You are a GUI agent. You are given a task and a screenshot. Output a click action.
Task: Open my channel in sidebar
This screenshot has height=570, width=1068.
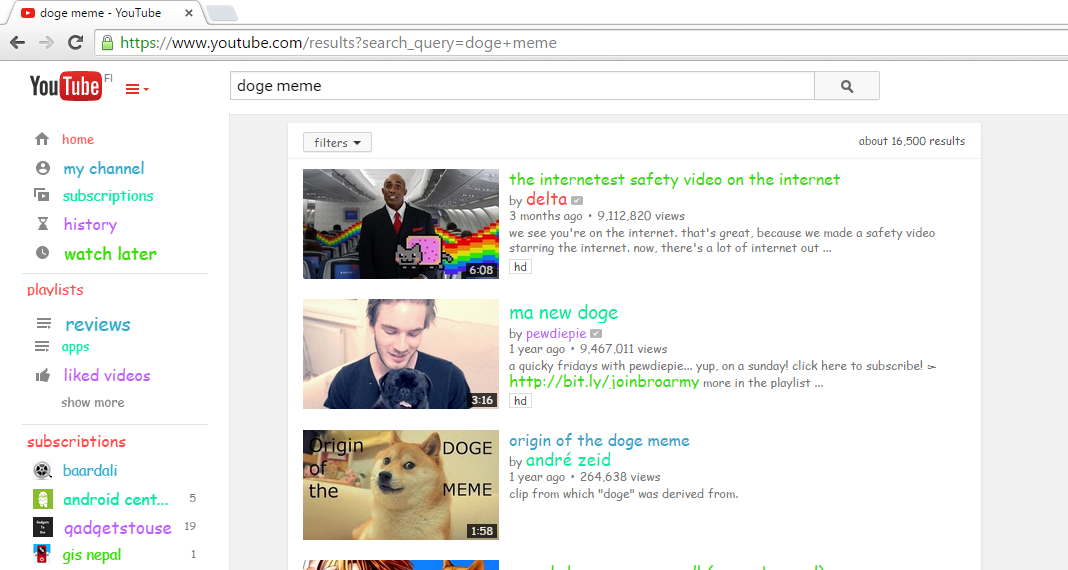coord(104,168)
